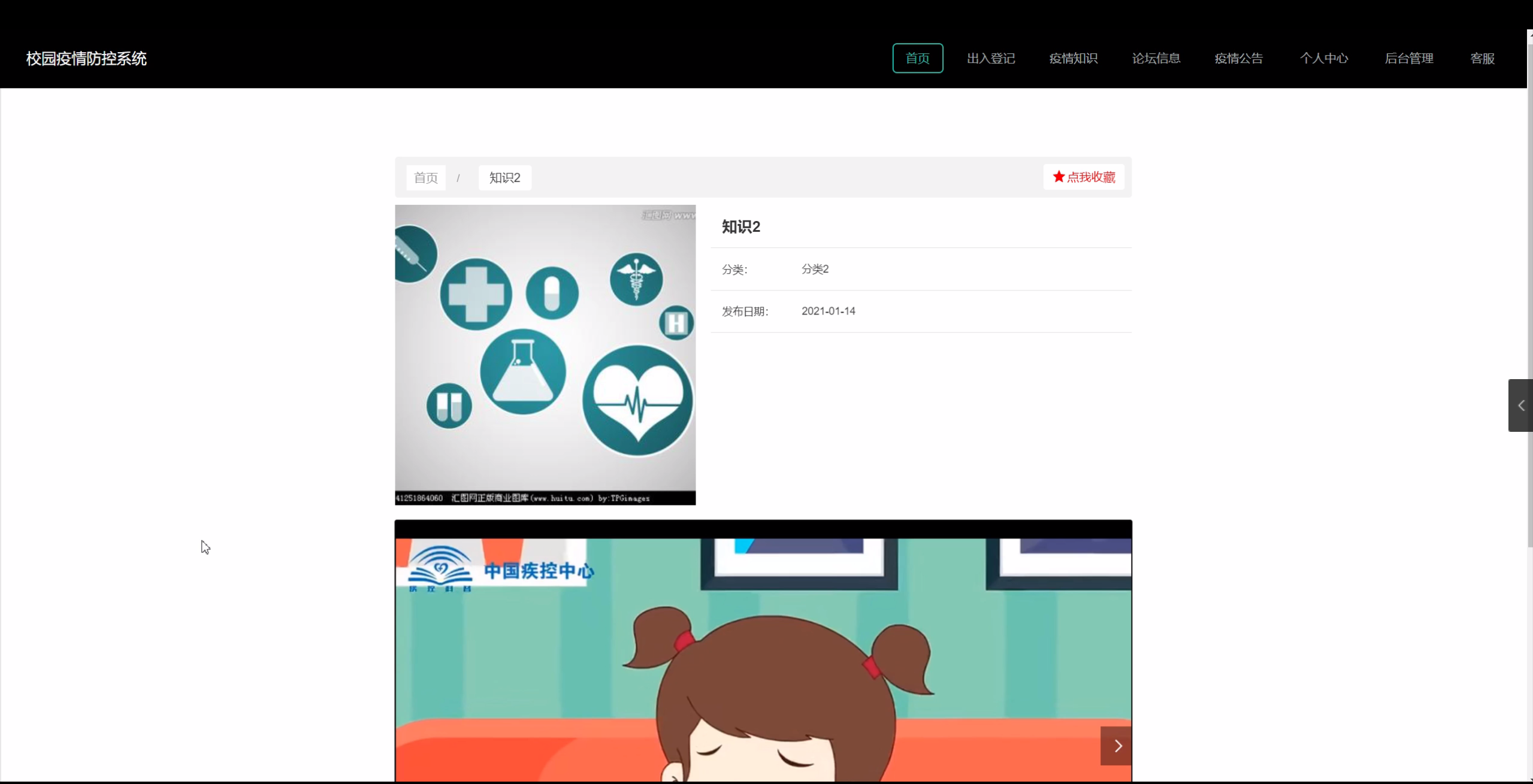The width and height of the screenshot is (1533, 784).
Task: Click the 知识2 article heading
Action: (740, 226)
